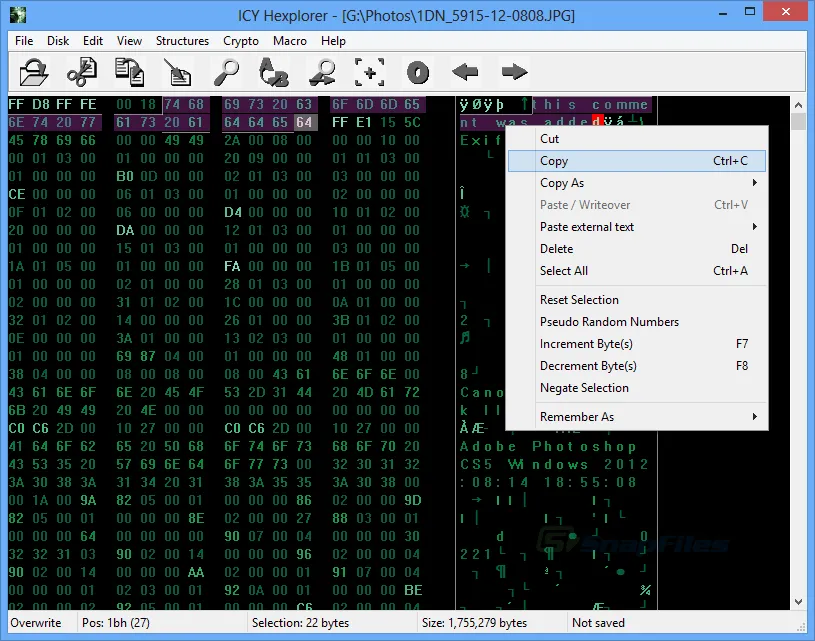The image size is (815, 641).
Task: Click hex byte CE in the sixth row
Action: click(16, 194)
